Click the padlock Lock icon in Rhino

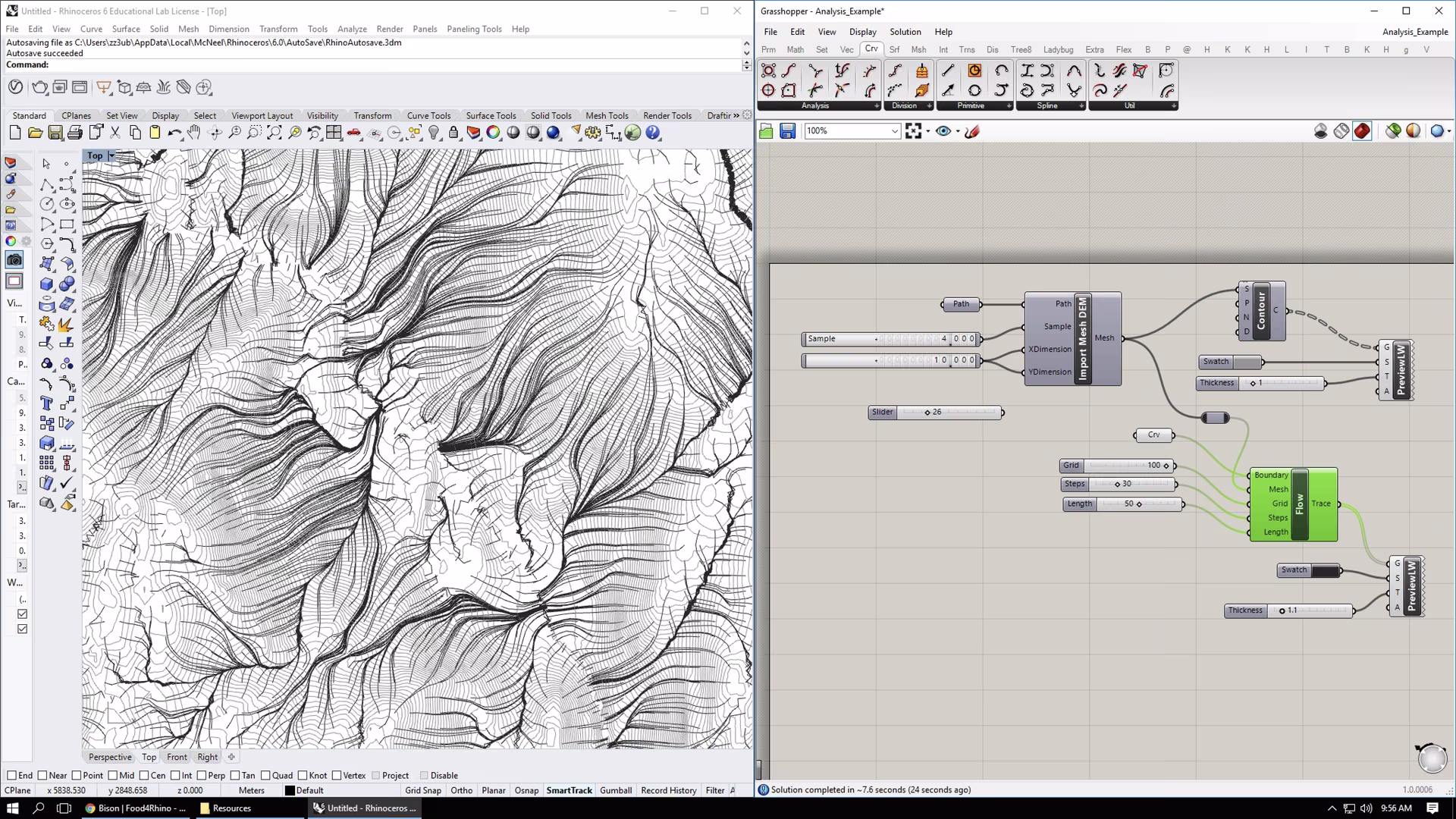(x=453, y=133)
